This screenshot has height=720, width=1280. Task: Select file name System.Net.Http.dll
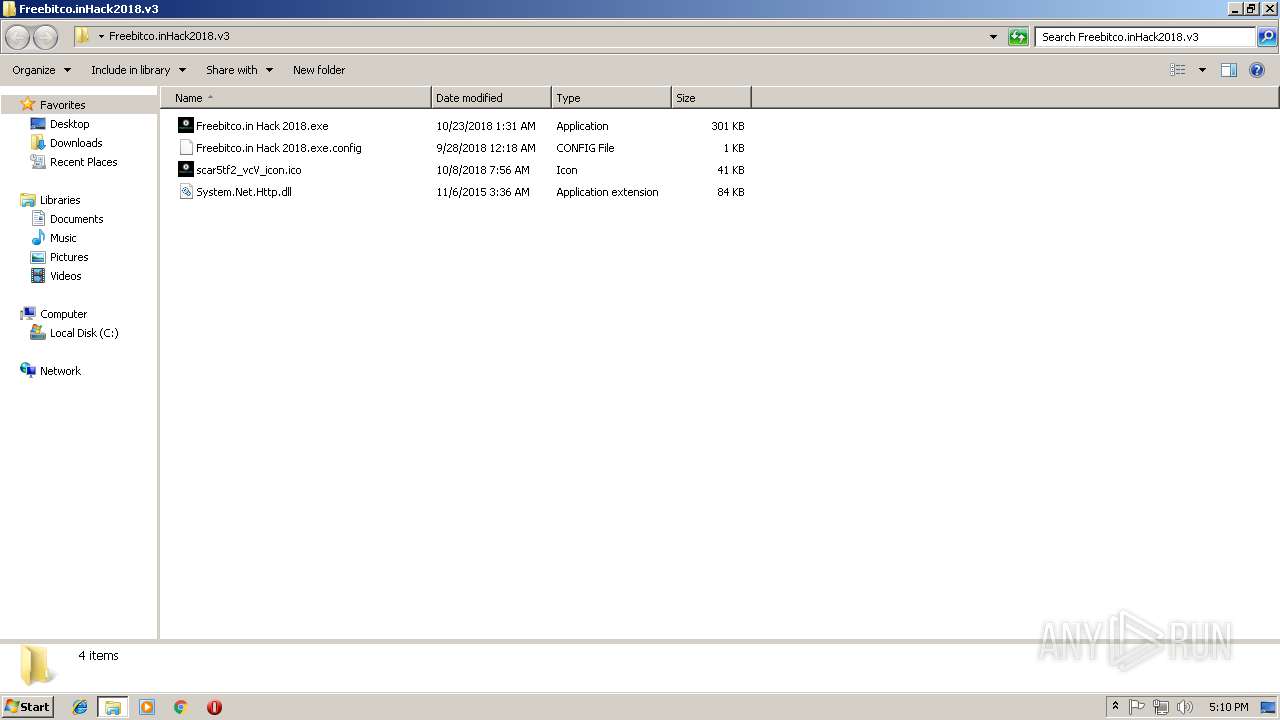[x=244, y=192]
